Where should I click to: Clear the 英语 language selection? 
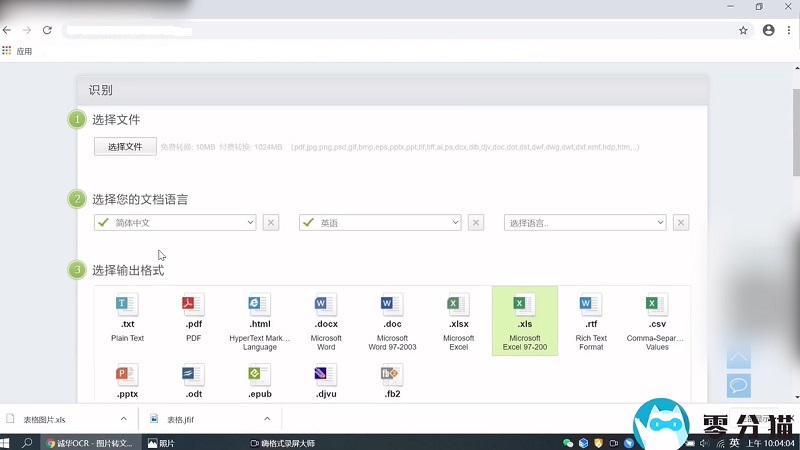coord(476,223)
